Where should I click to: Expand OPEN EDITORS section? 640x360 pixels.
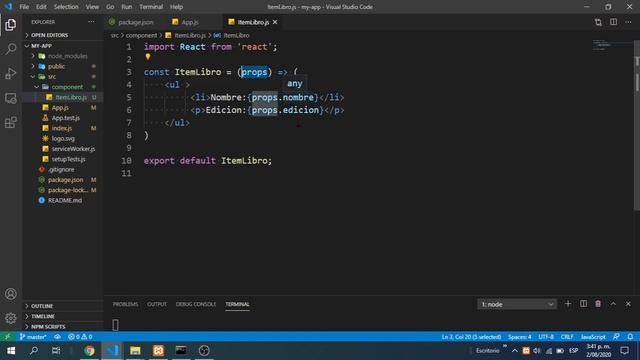[63, 35]
